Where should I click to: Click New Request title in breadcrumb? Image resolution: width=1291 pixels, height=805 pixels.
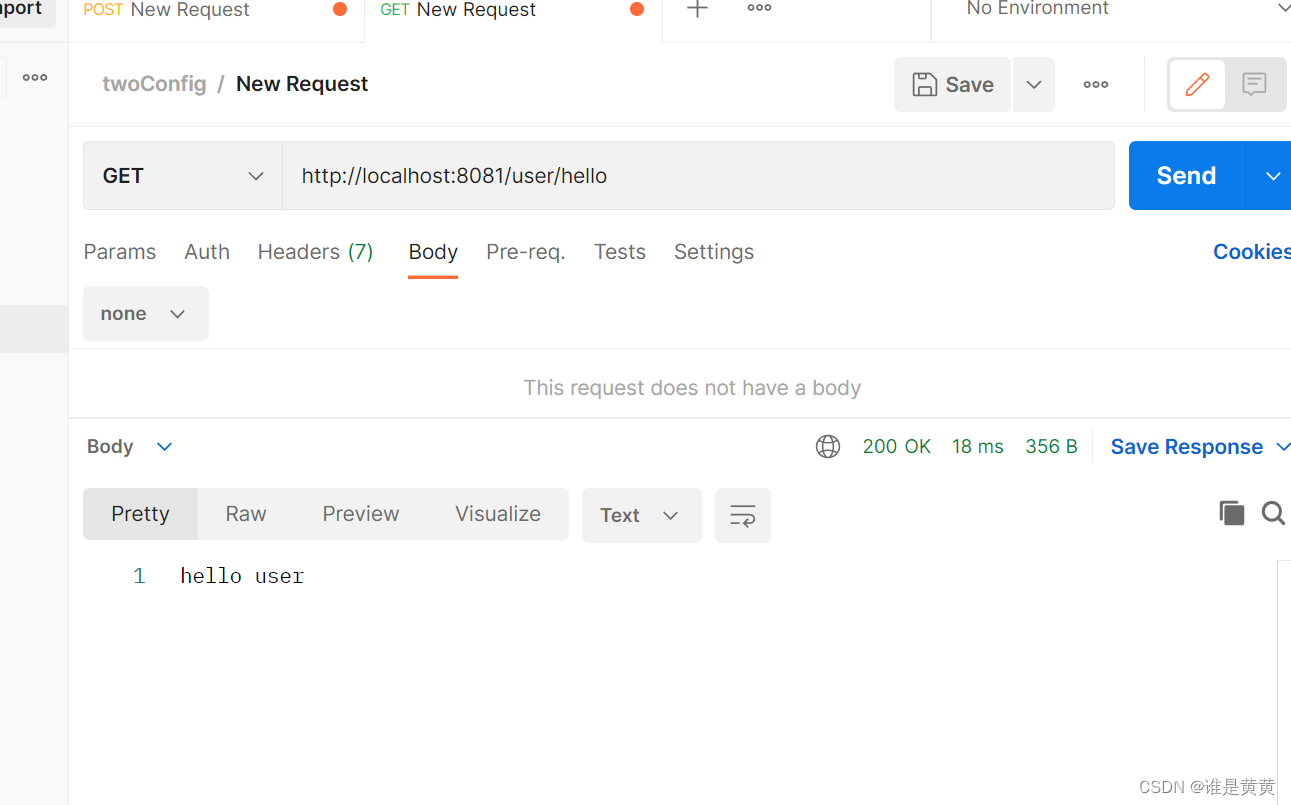click(302, 84)
